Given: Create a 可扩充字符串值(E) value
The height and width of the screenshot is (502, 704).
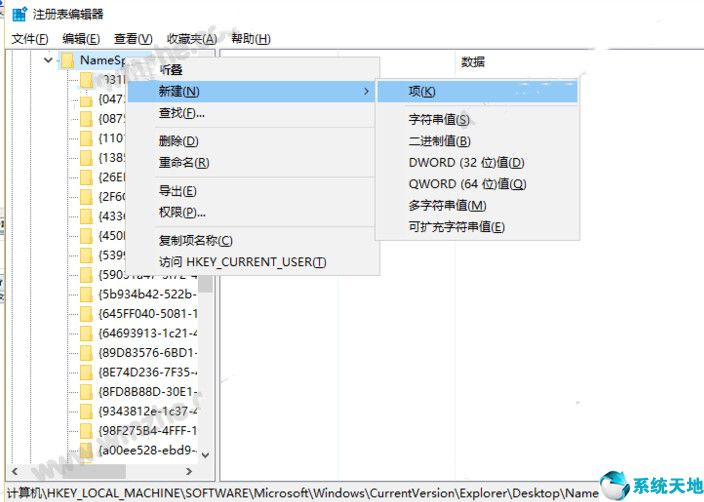Looking at the screenshot, I should click(456, 227).
